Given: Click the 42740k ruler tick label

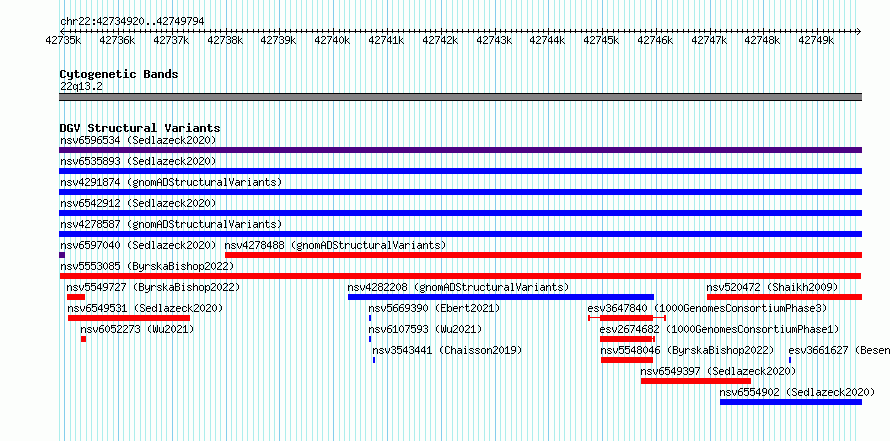Looking at the screenshot, I should 332,40.
